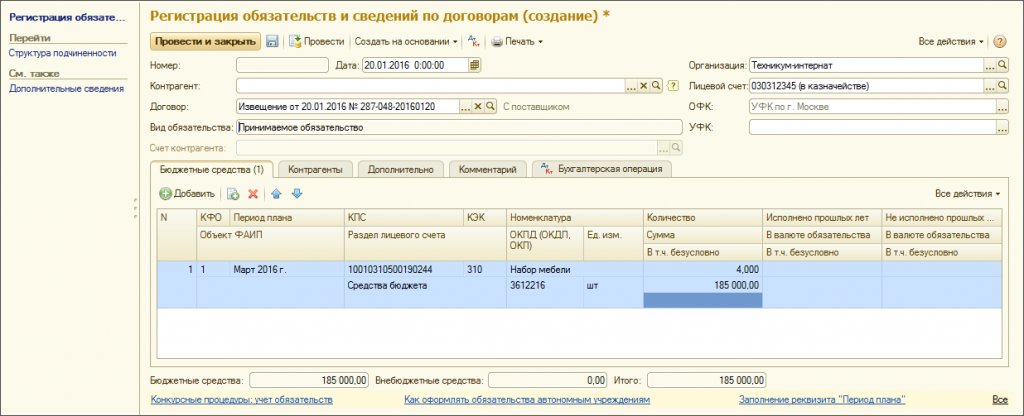Open the Договор selection list via ellipsis
This screenshot has width=1024, height=416.
(465, 106)
